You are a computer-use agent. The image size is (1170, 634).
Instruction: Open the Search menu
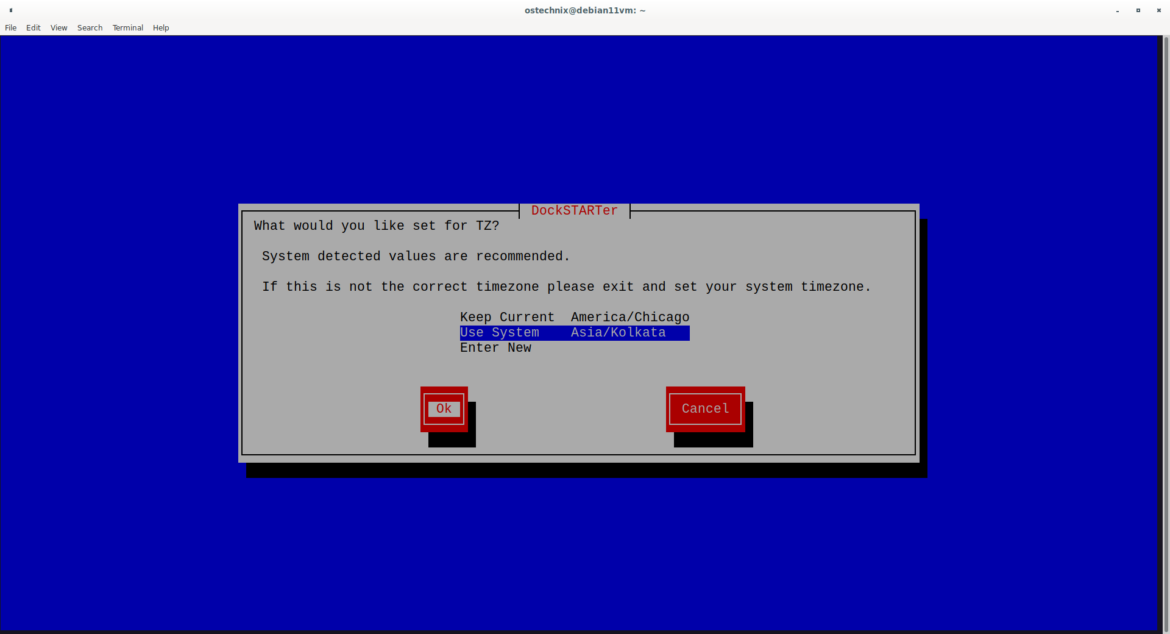tap(90, 28)
